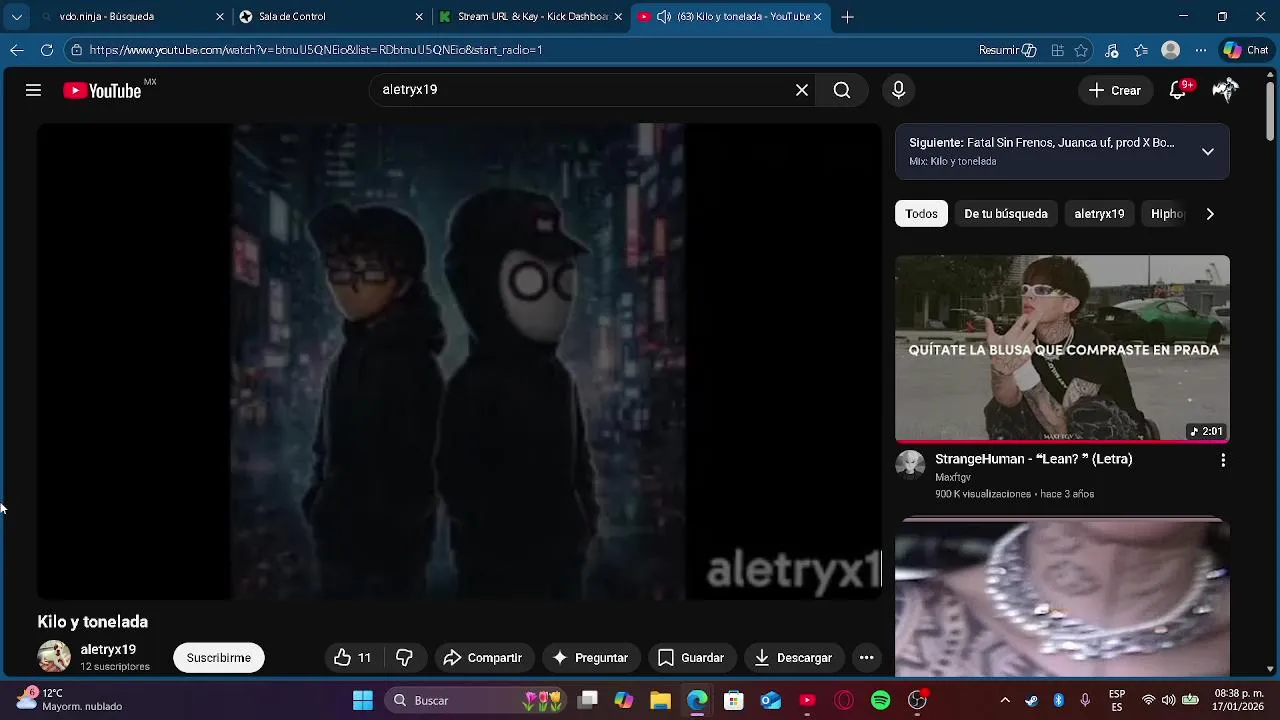Download the video with Descargar

pyautogui.click(x=793, y=657)
